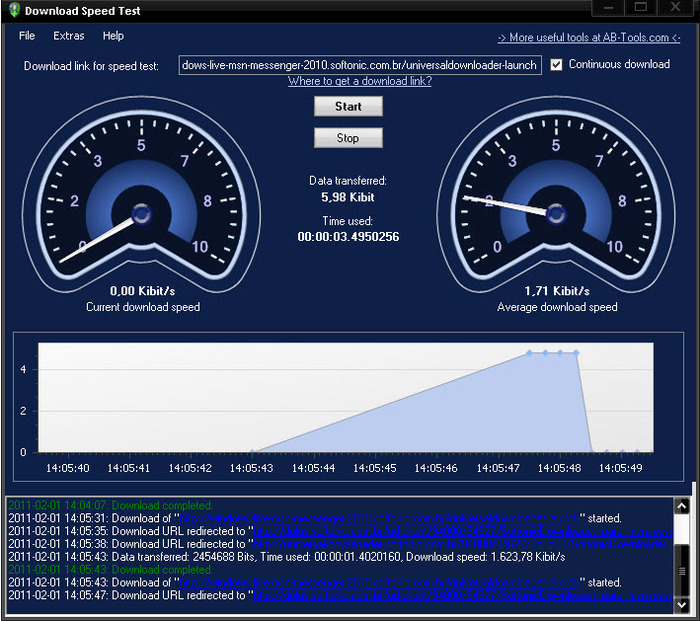Minimize the Download Speed Test window
The height and width of the screenshot is (621, 700).
click(x=608, y=8)
